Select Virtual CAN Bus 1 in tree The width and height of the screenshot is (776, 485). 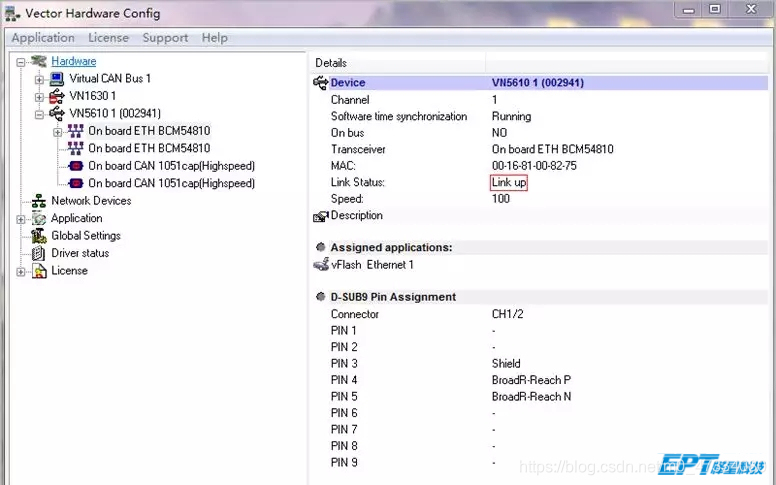[x=110, y=79]
